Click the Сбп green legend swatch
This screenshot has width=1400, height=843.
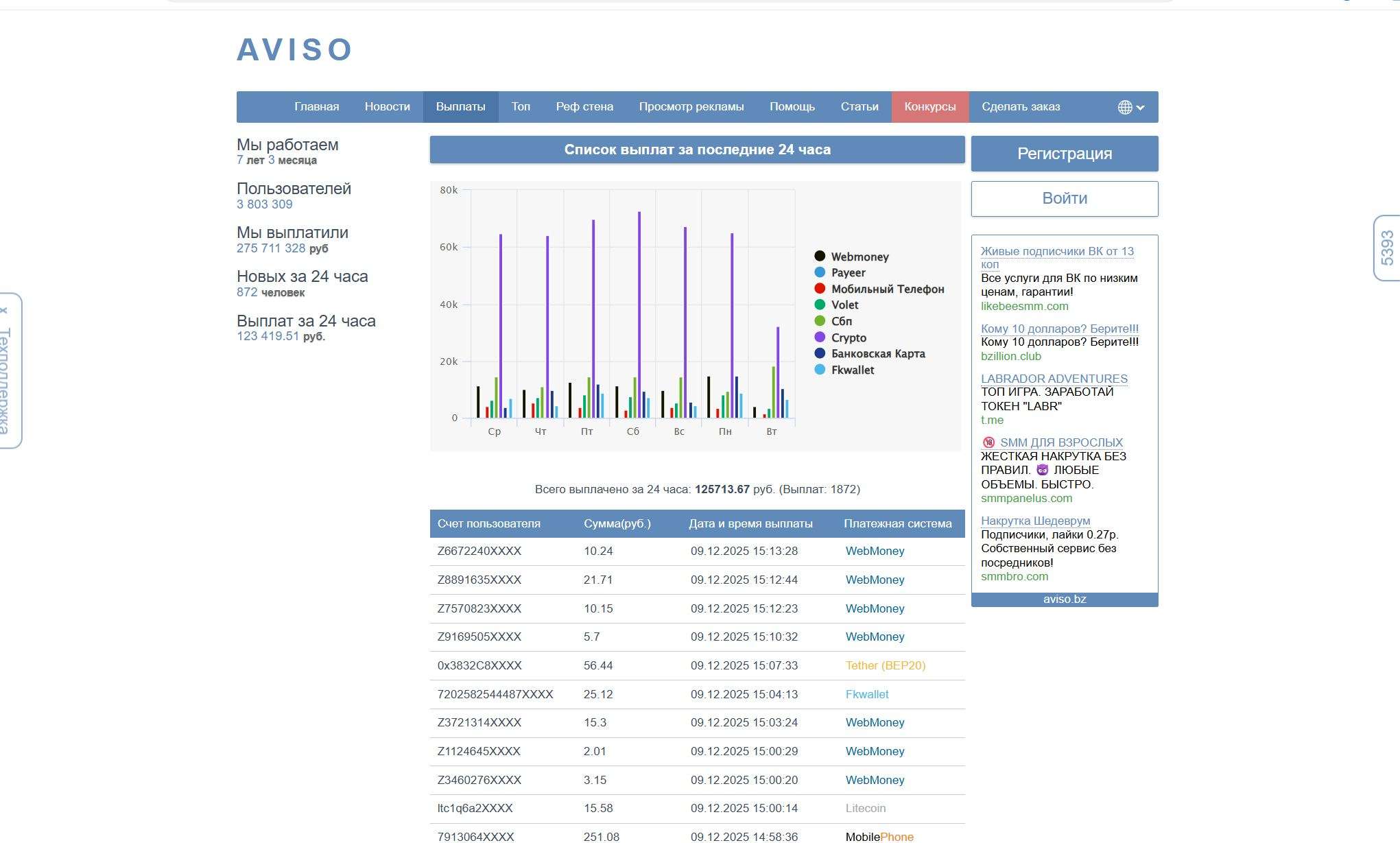coord(820,321)
